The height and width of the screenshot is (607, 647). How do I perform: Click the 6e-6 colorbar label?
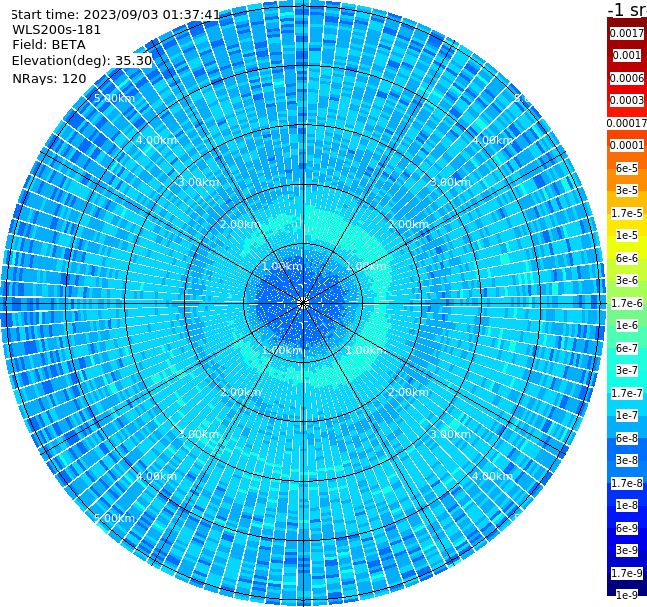(x=627, y=258)
